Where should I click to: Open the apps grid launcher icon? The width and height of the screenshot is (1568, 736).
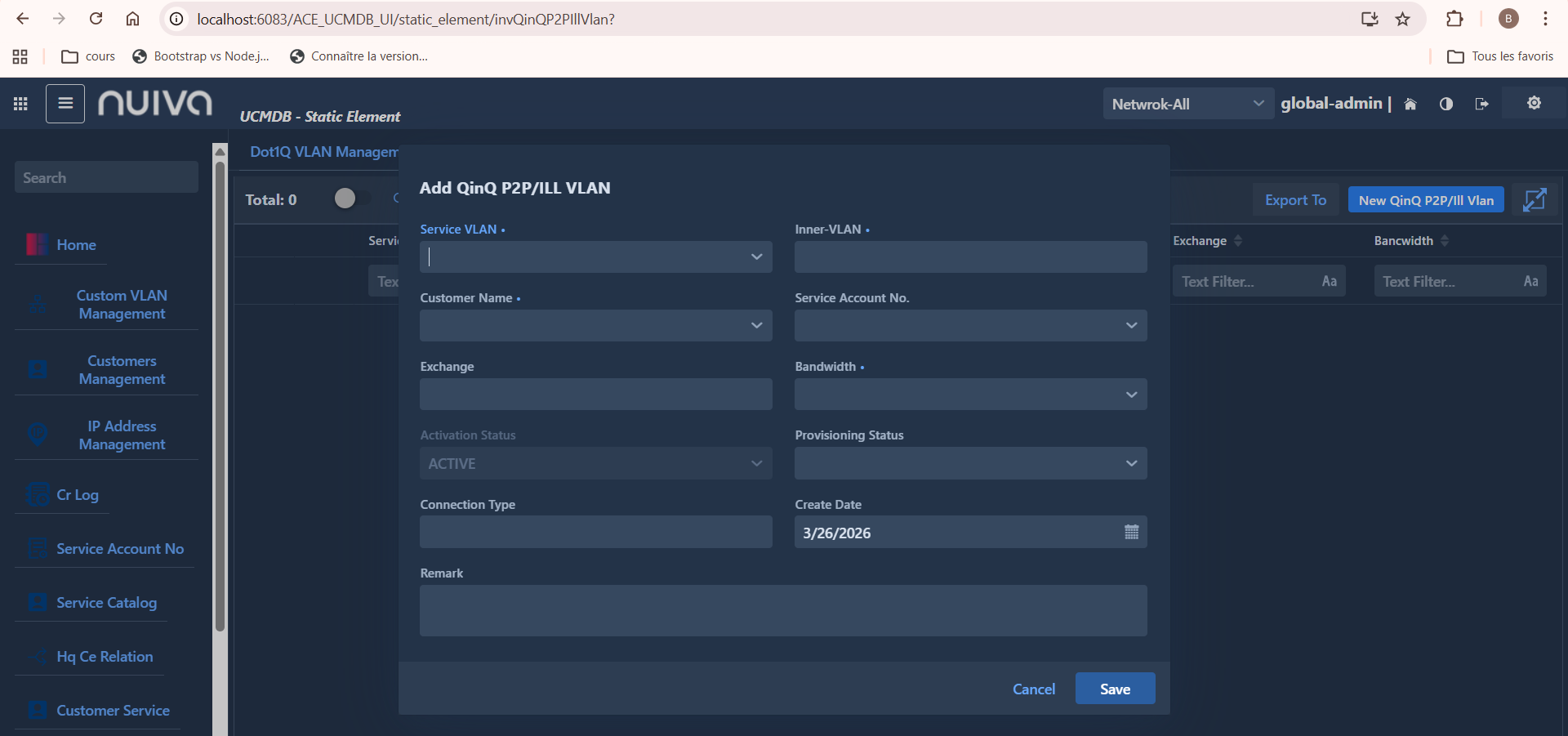pos(20,104)
